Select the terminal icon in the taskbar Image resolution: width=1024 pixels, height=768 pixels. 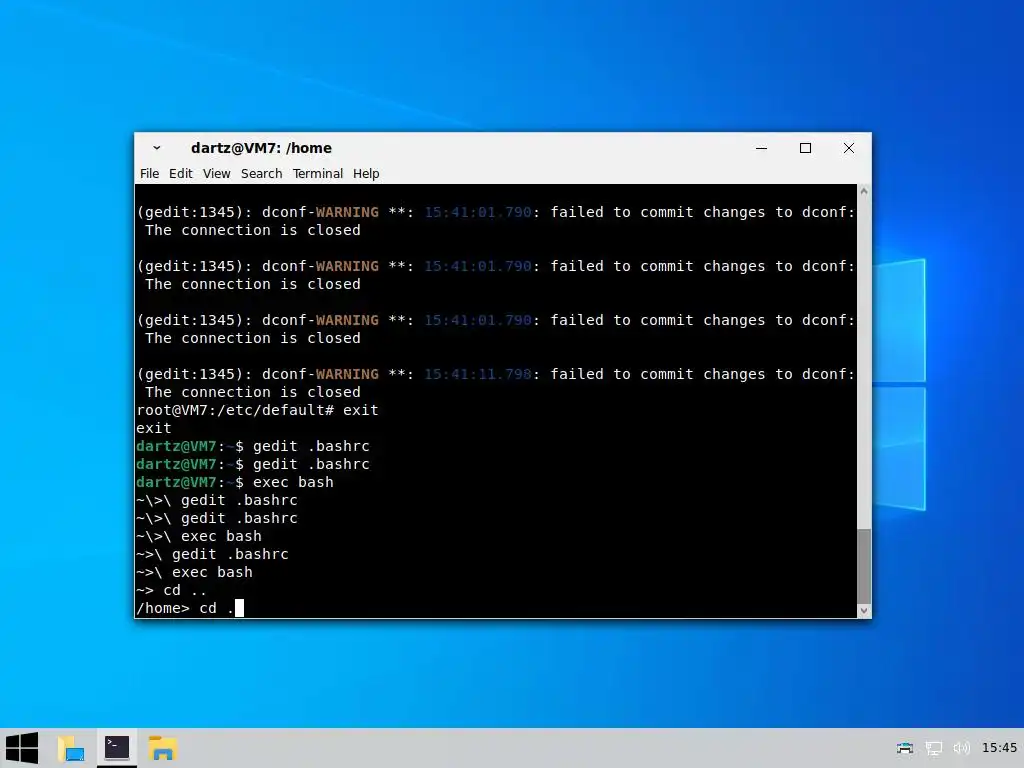[x=117, y=748]
